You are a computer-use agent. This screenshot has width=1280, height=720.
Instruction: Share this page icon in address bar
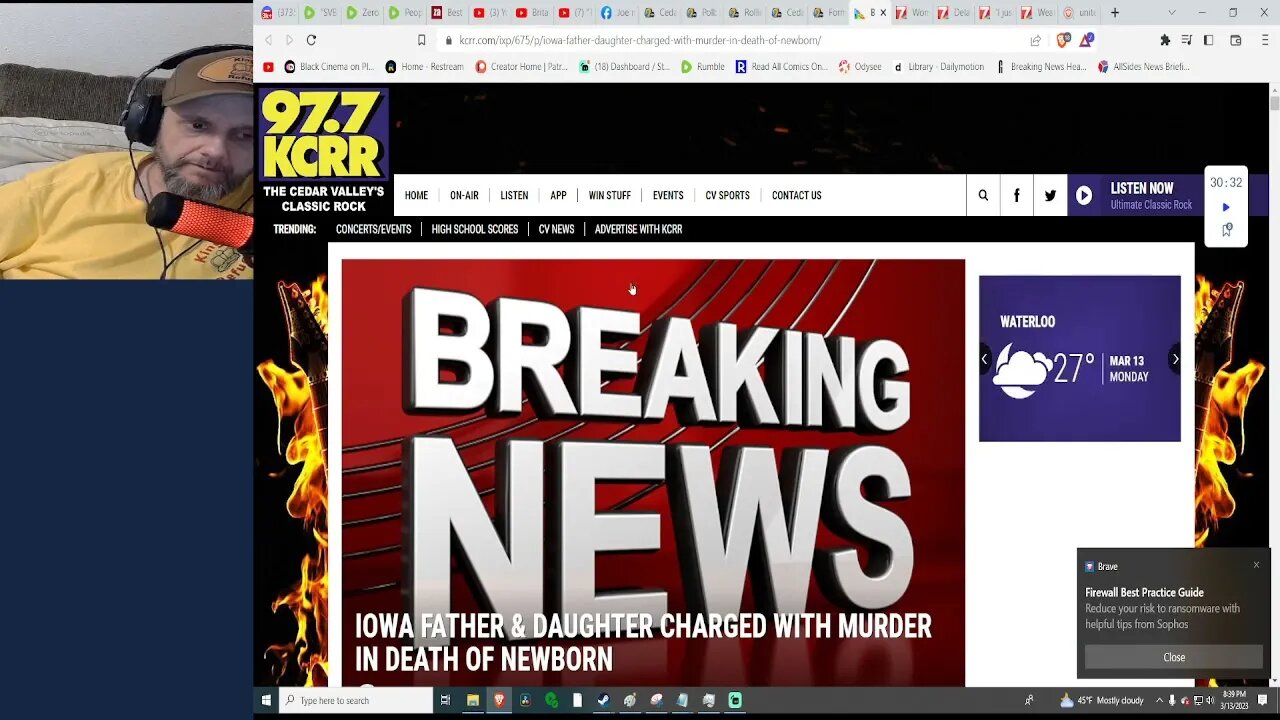[1035, 40]
